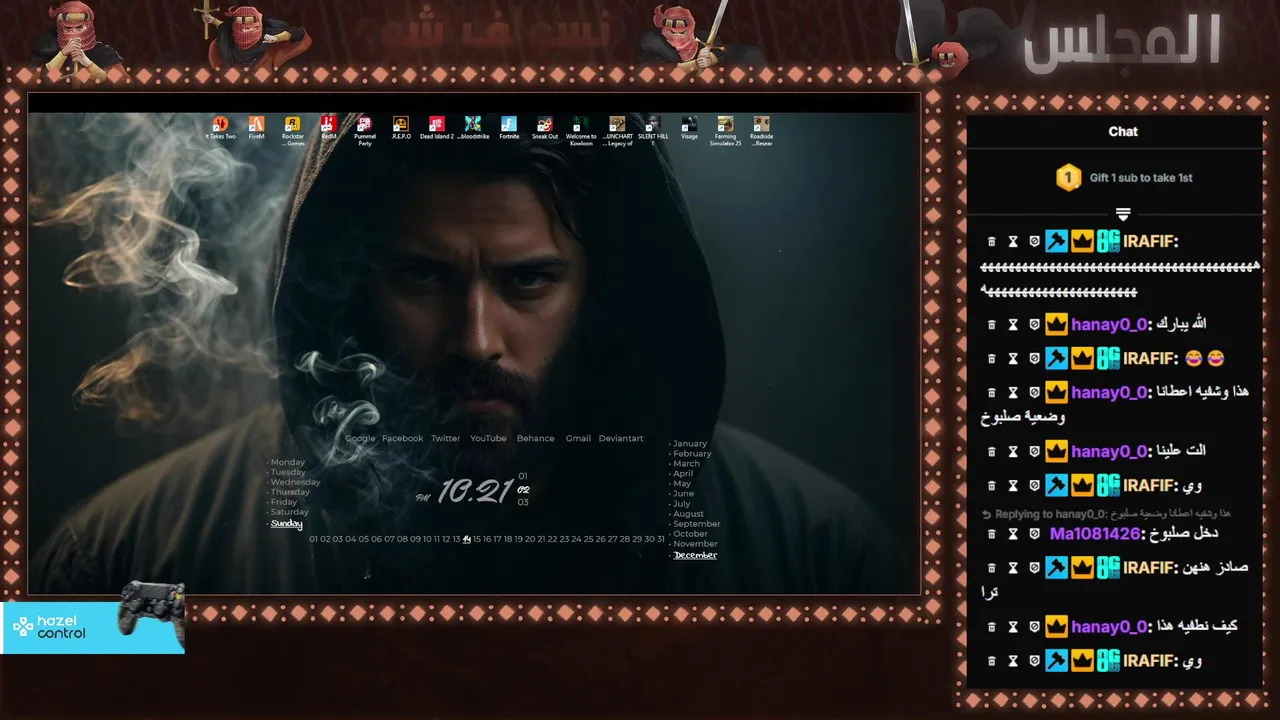
Task: Click the hourglass icon beside Ma1081426
Action: point(1012,534)
